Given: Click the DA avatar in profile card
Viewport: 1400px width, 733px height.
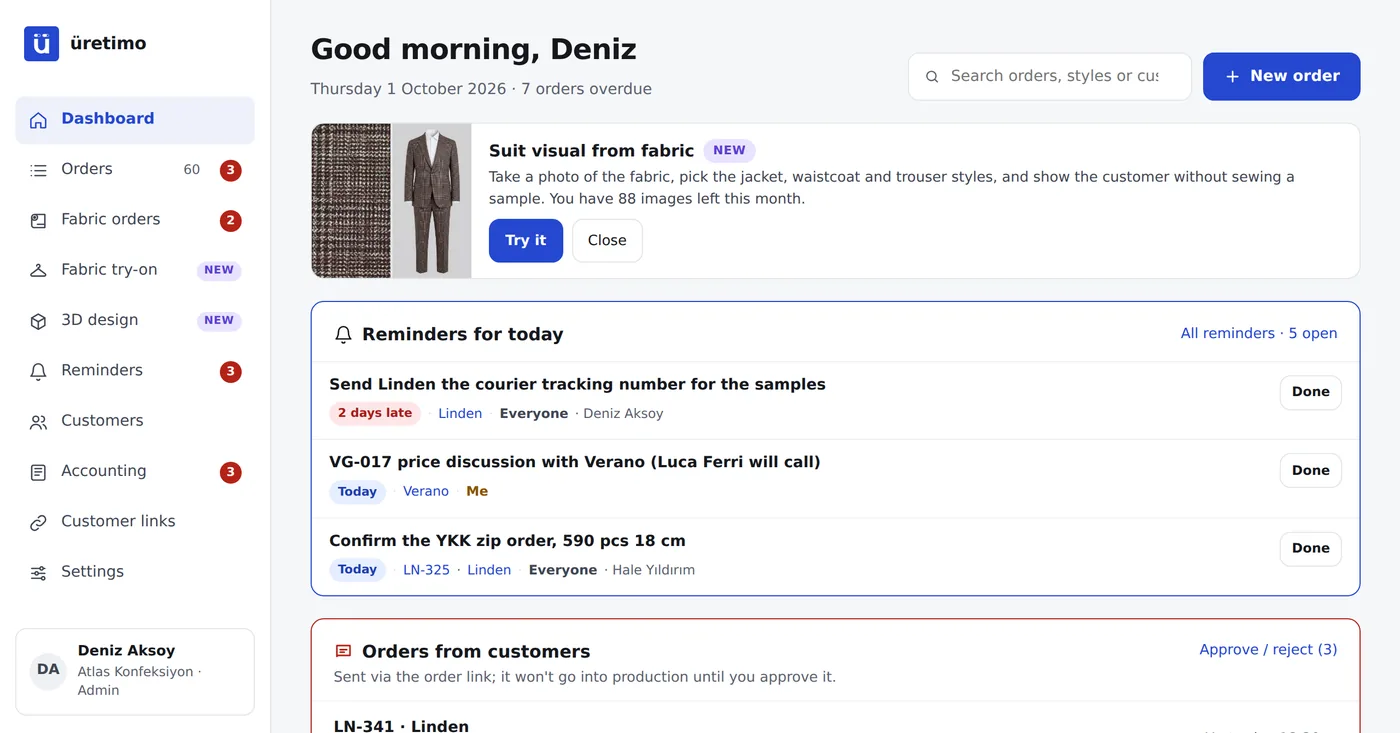Looking at the screenshot, I should pos(48,670).
